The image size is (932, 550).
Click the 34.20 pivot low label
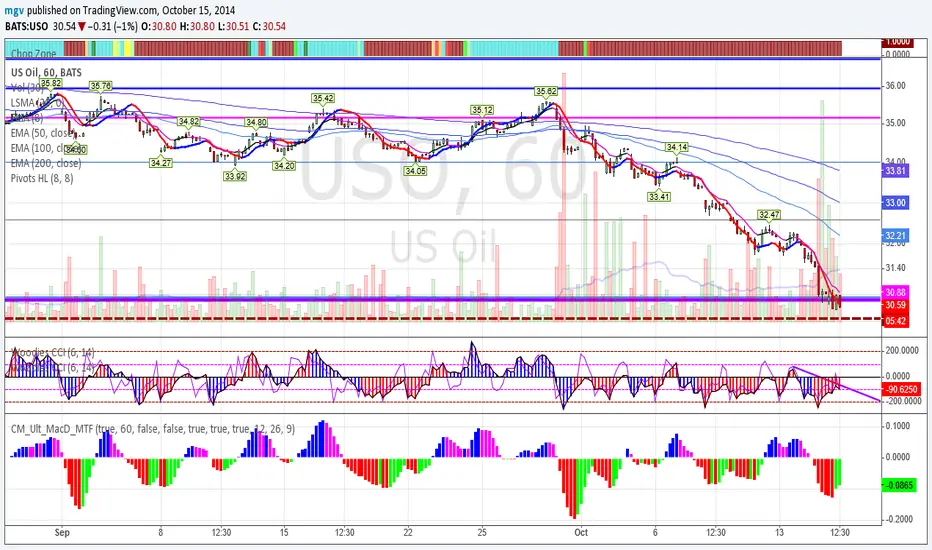(x=284, y=166)
